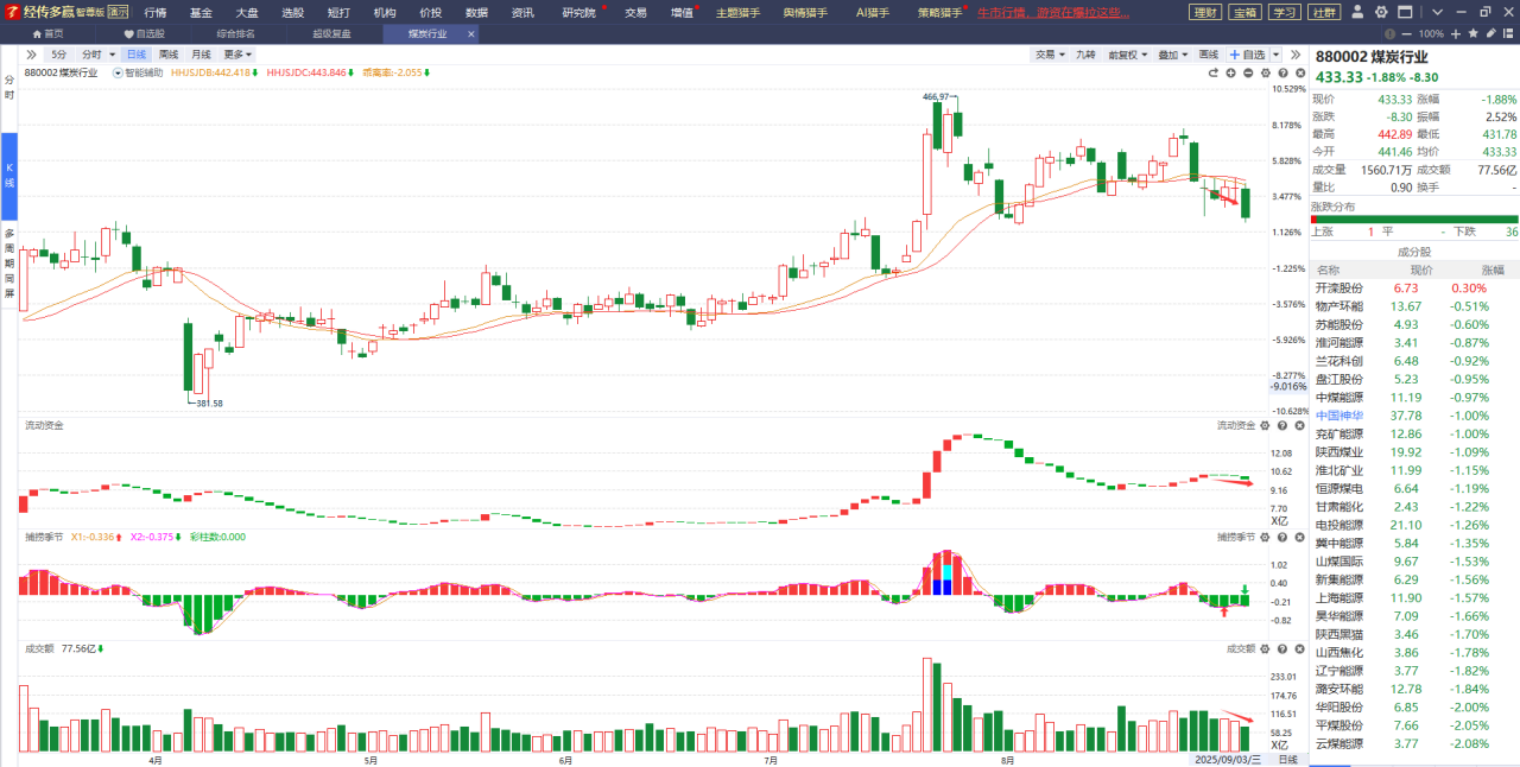This screenshot has width=1520, height=767.
Task: Open the 叠加 overlay dropdown
Action: [x=1172, y=54]
